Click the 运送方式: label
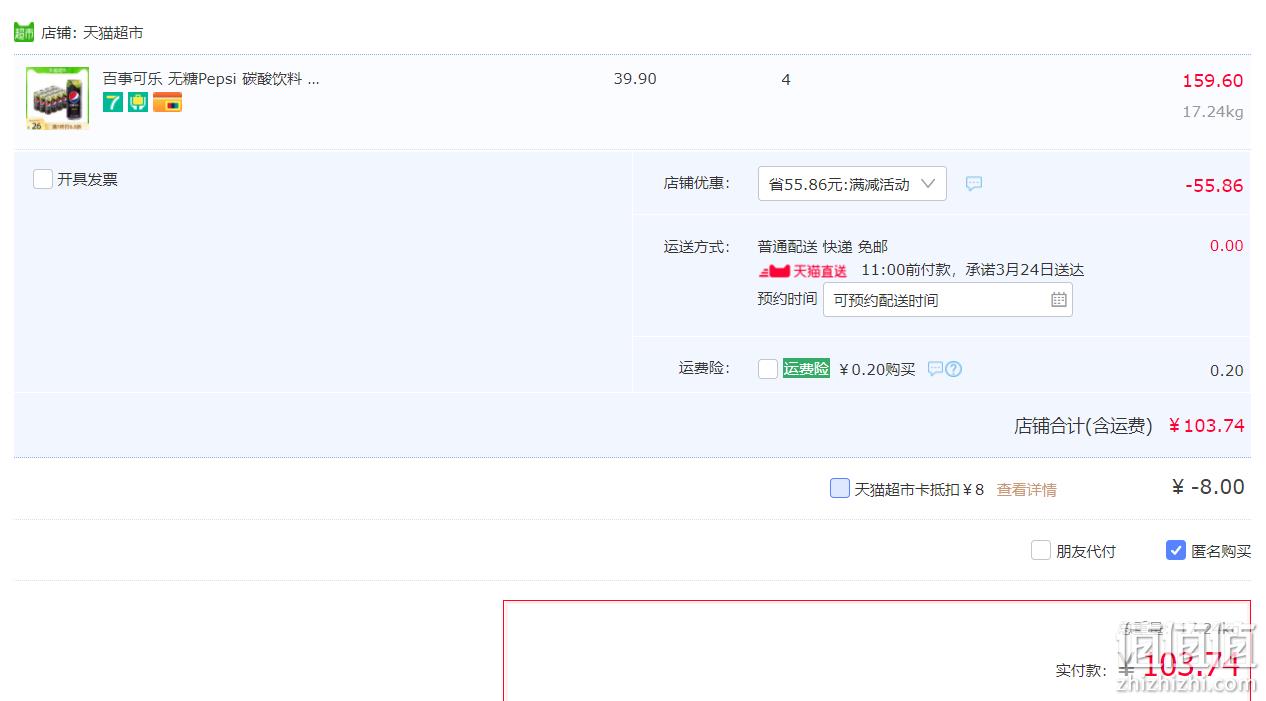This screenshot has height=701, width=1266. pyautogui.click(x=697, y=247)
